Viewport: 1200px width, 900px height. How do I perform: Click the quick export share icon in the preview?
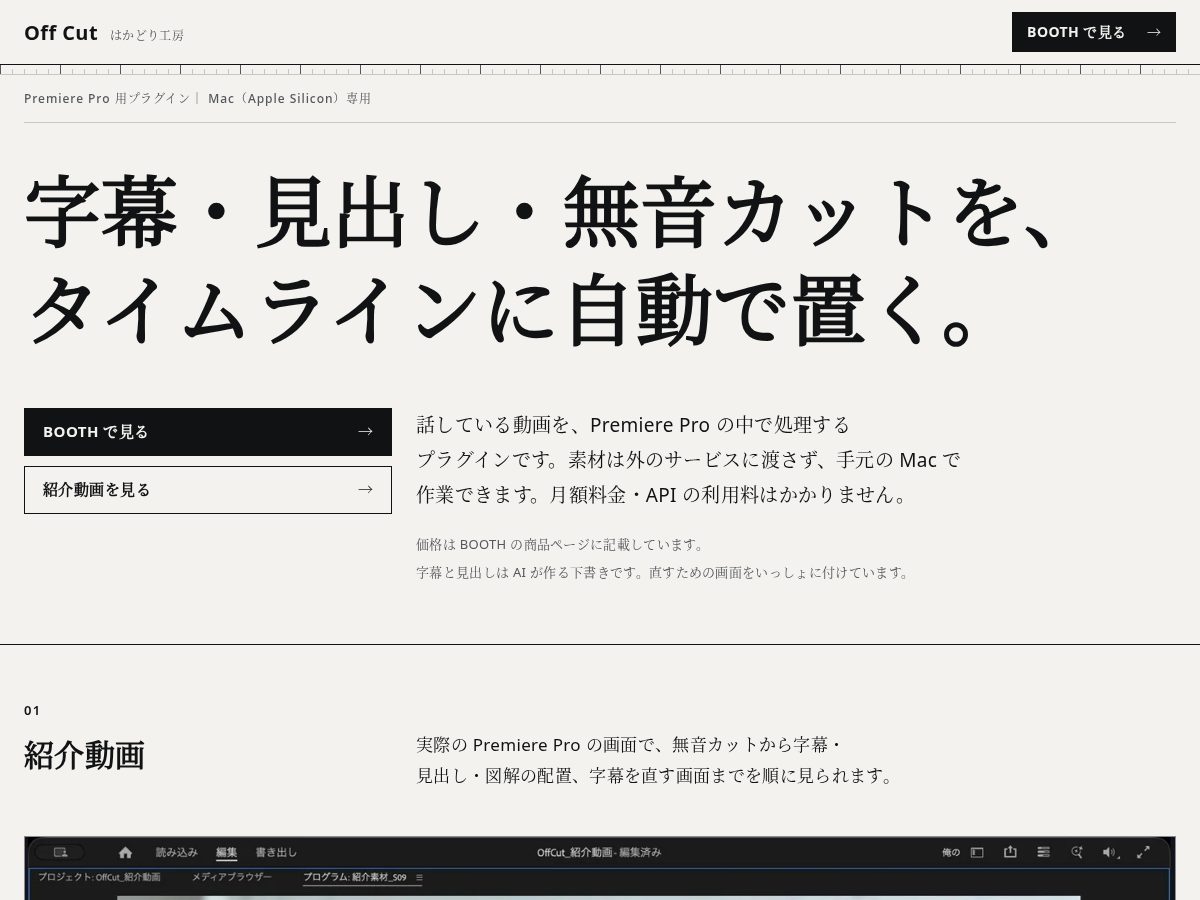[1010, 852]
